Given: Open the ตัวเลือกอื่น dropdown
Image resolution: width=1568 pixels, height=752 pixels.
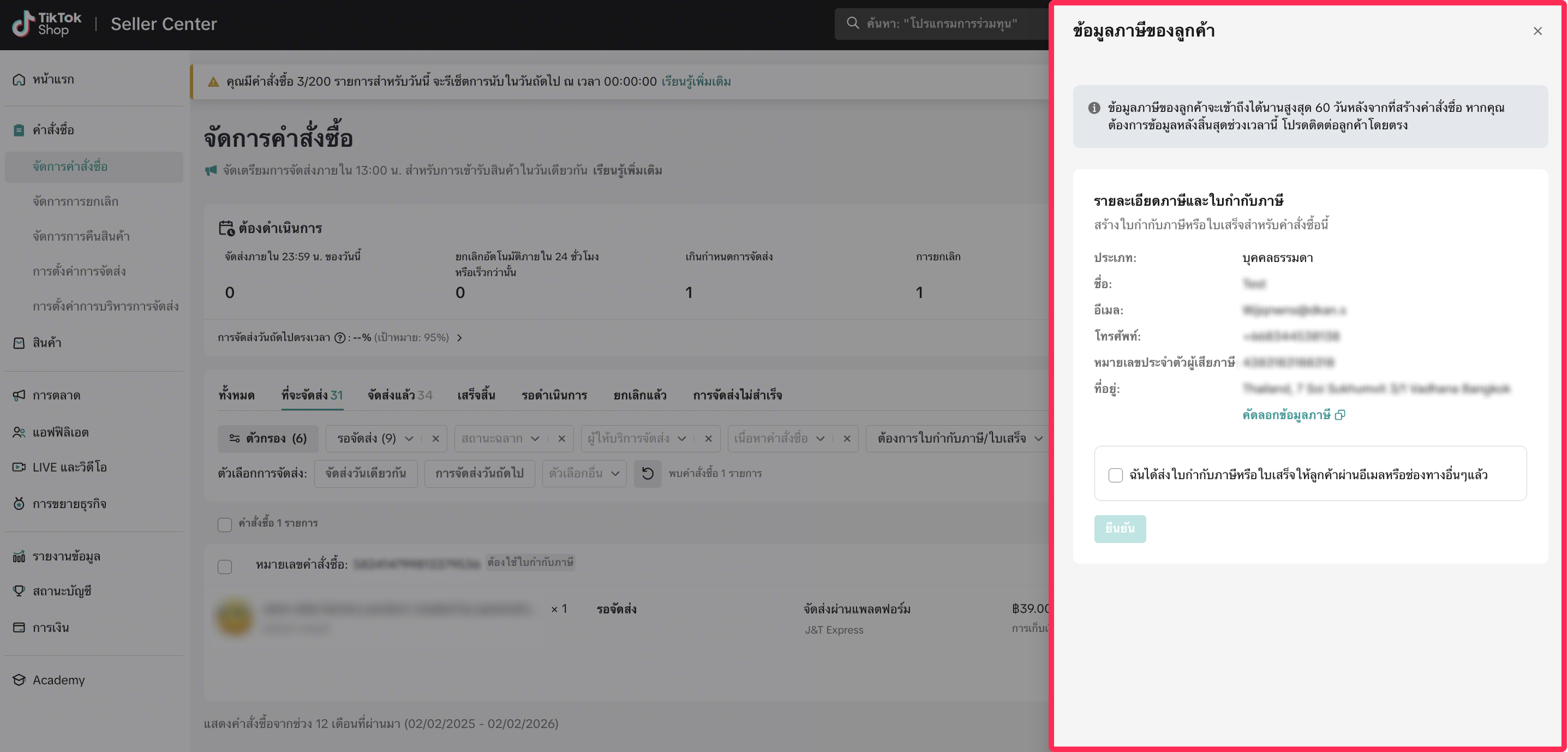Looking at the screenshot, I should [x=584, y=473].
